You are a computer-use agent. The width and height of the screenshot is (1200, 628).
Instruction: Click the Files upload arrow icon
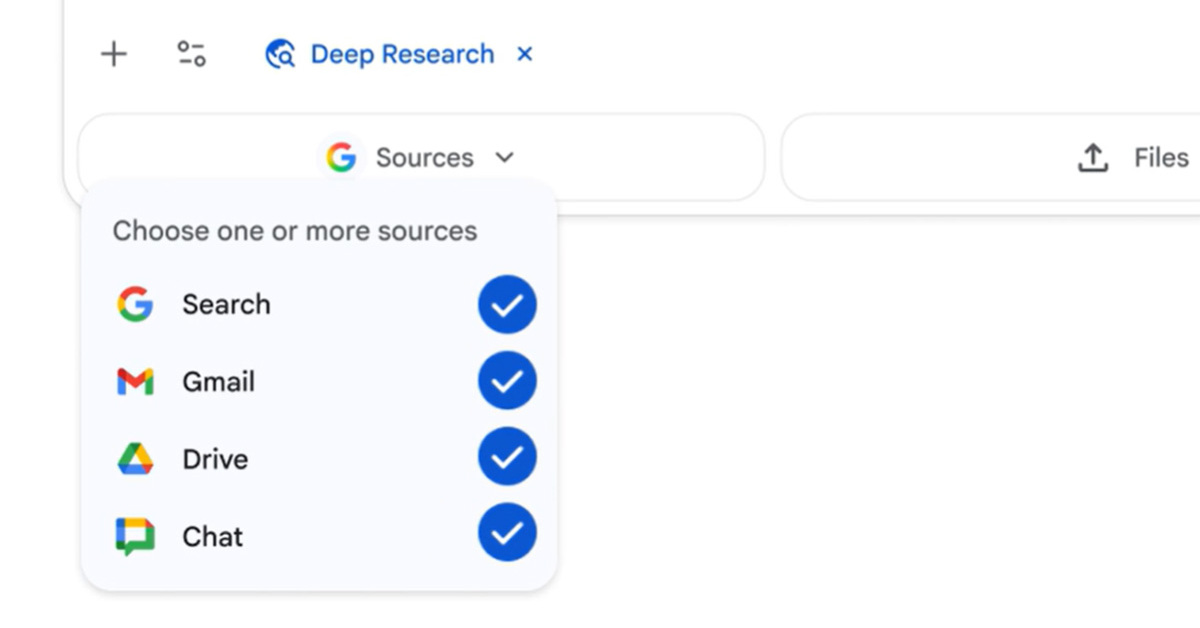point(1093,158)
